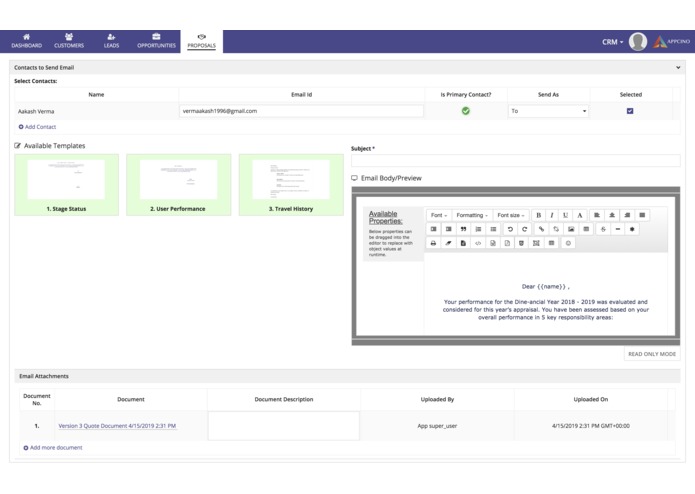The width and height of the screenshot is (695, 494).
Task: Justify the email text
Action: (642, 215)
